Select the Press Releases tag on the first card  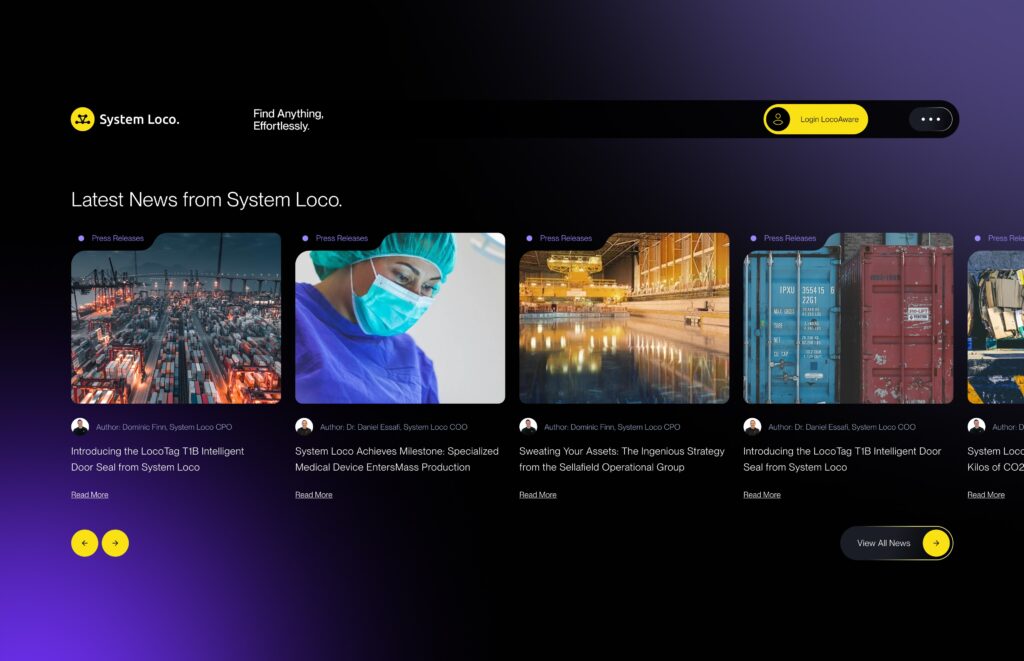110,238
